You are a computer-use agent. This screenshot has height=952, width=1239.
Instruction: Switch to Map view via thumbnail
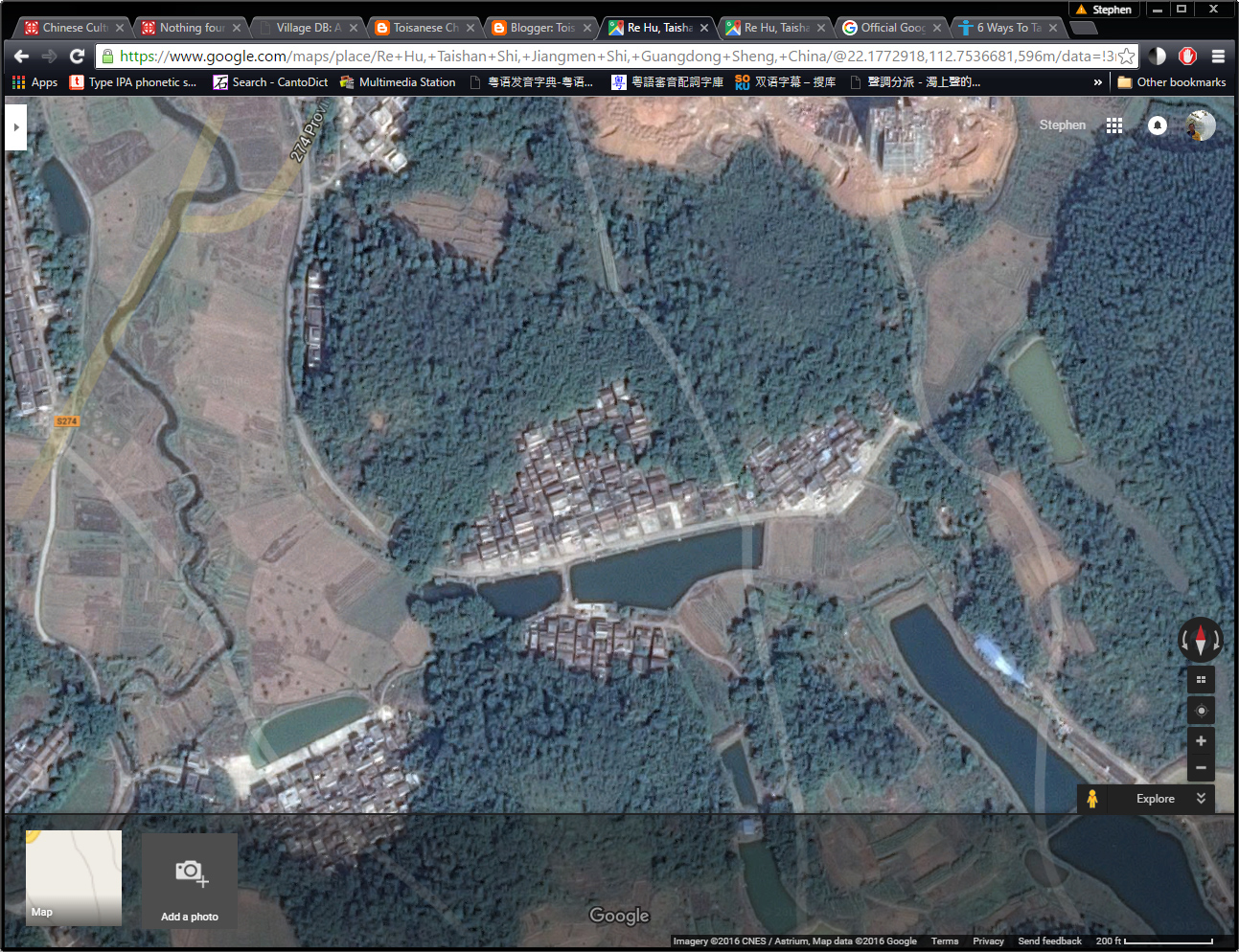click(74, 877)
